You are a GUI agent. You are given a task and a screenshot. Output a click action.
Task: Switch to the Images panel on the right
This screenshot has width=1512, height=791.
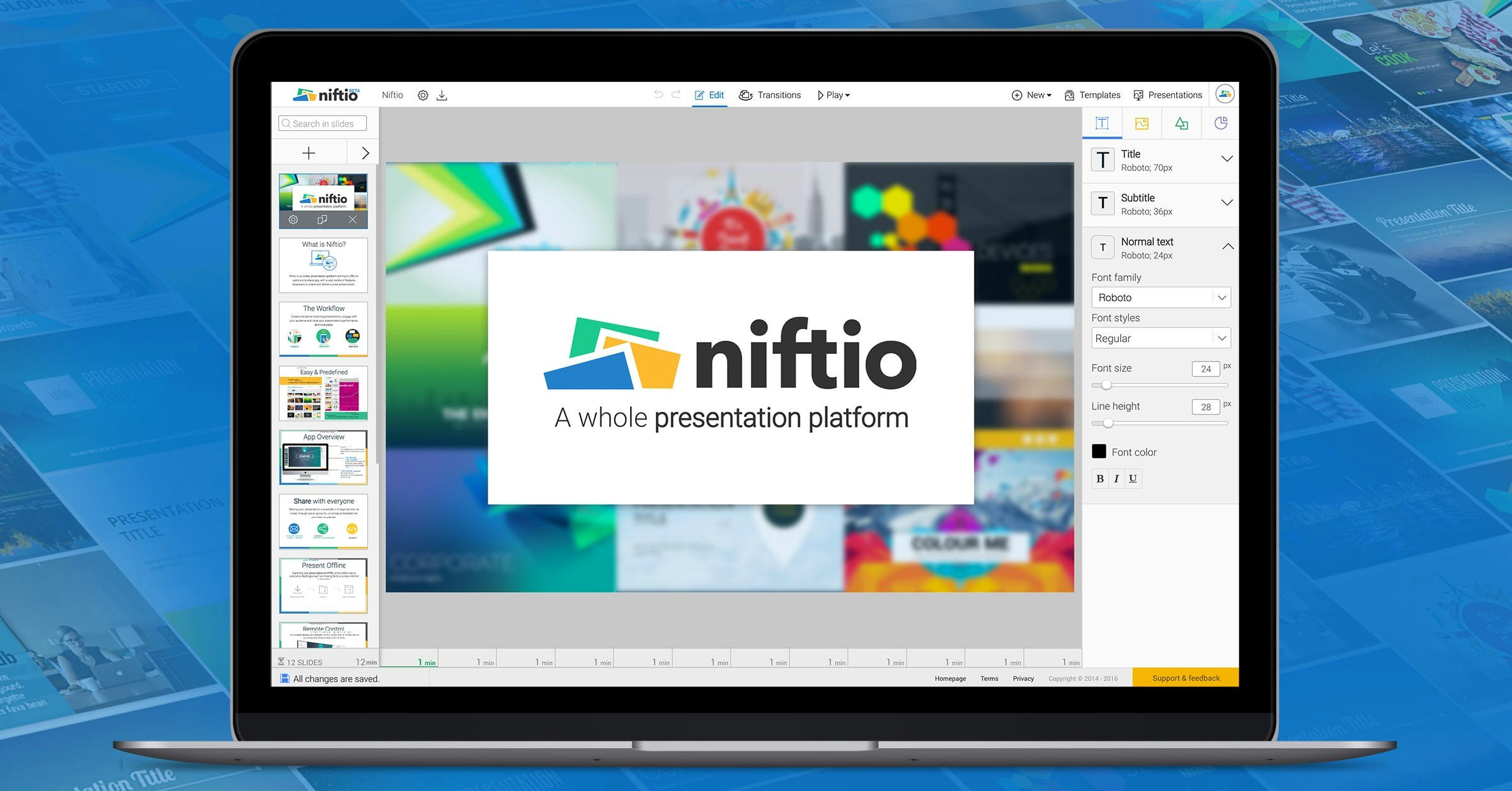coord(1142,123)
